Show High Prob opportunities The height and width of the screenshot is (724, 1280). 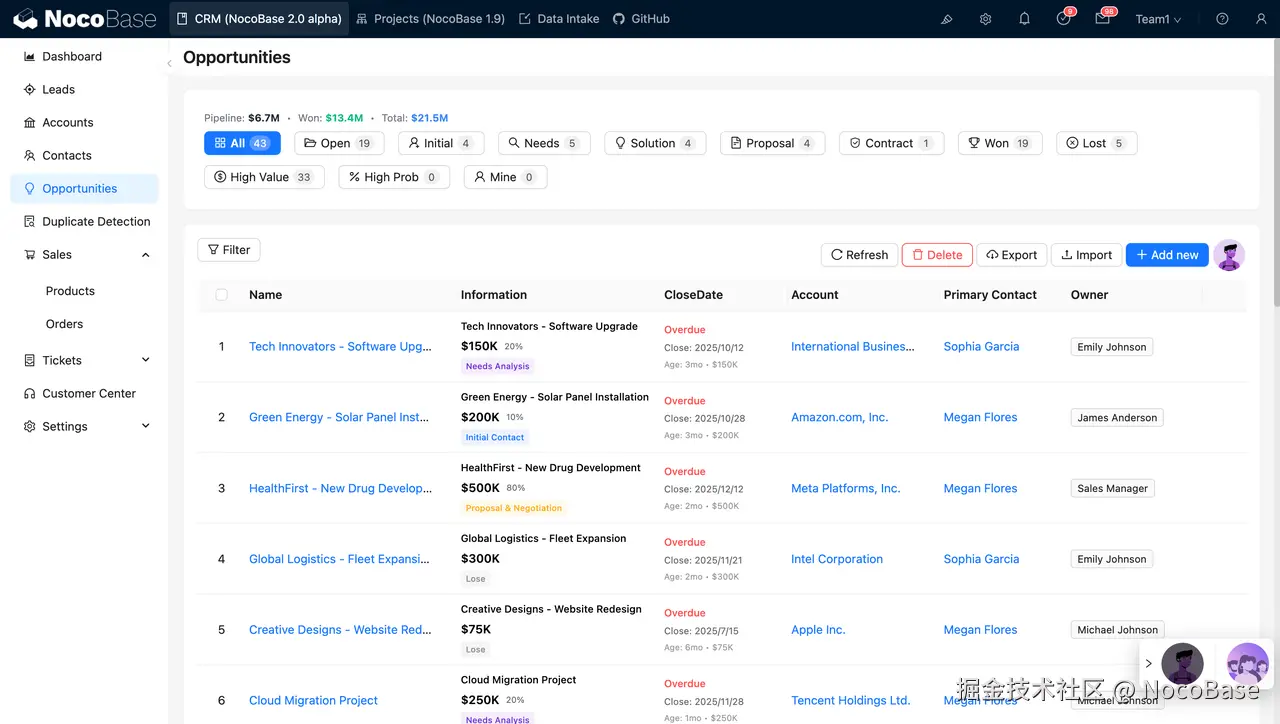tap(394, 178)
